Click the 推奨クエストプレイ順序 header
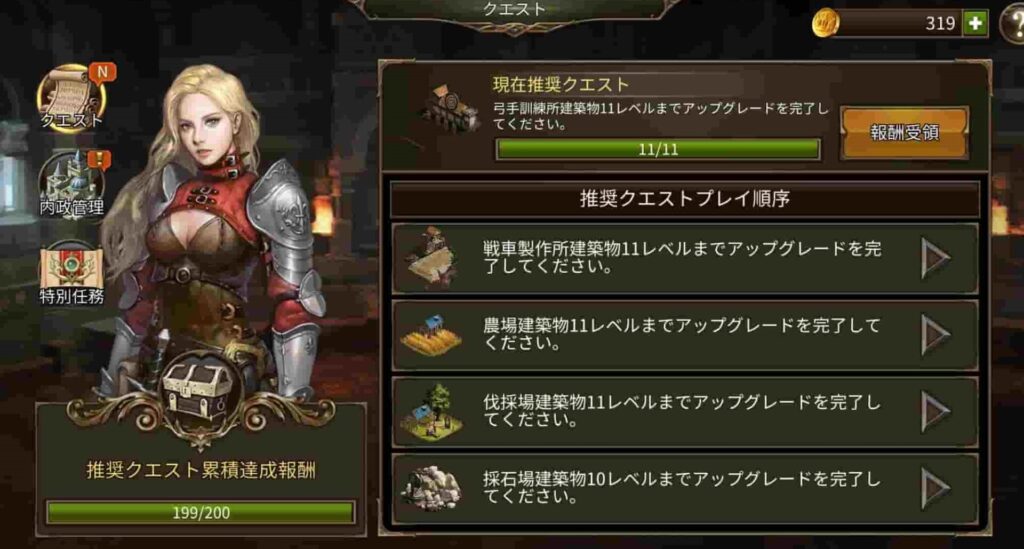Image resolution: width=1024 pixels, height=549 pixels. click(685, 198)
